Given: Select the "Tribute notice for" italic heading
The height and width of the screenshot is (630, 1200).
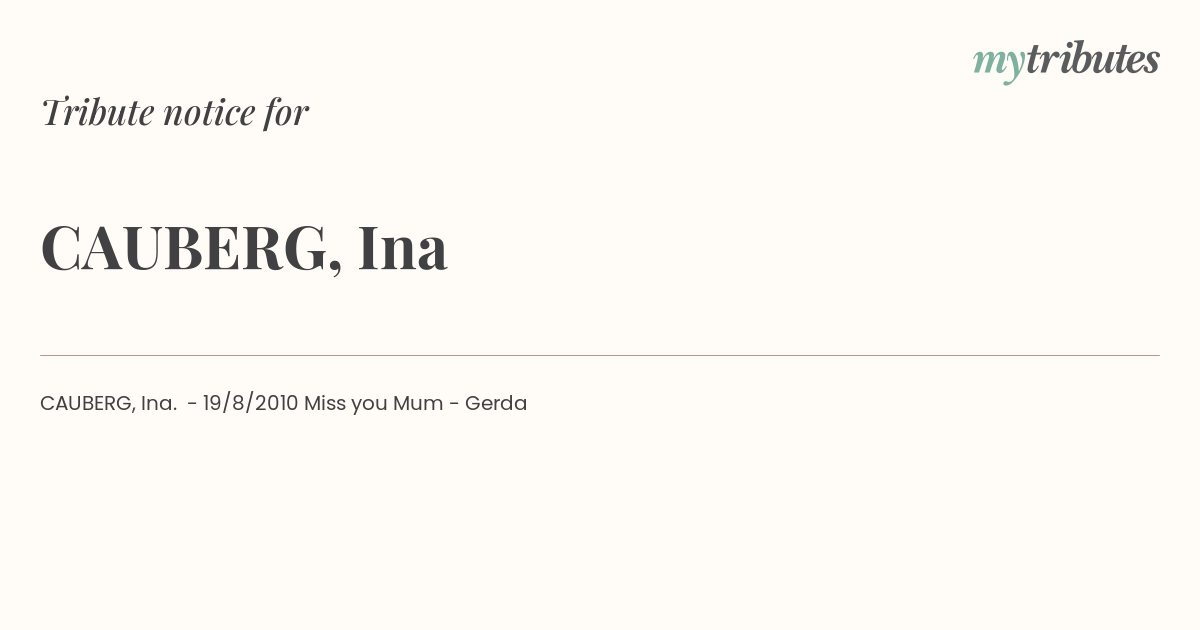Looking at the screenshot, I should [174, 112].
